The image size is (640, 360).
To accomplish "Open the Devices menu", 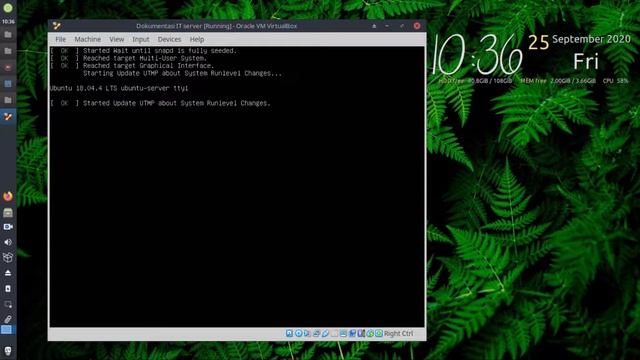I will pyautogui.click(x=169, y=39).
